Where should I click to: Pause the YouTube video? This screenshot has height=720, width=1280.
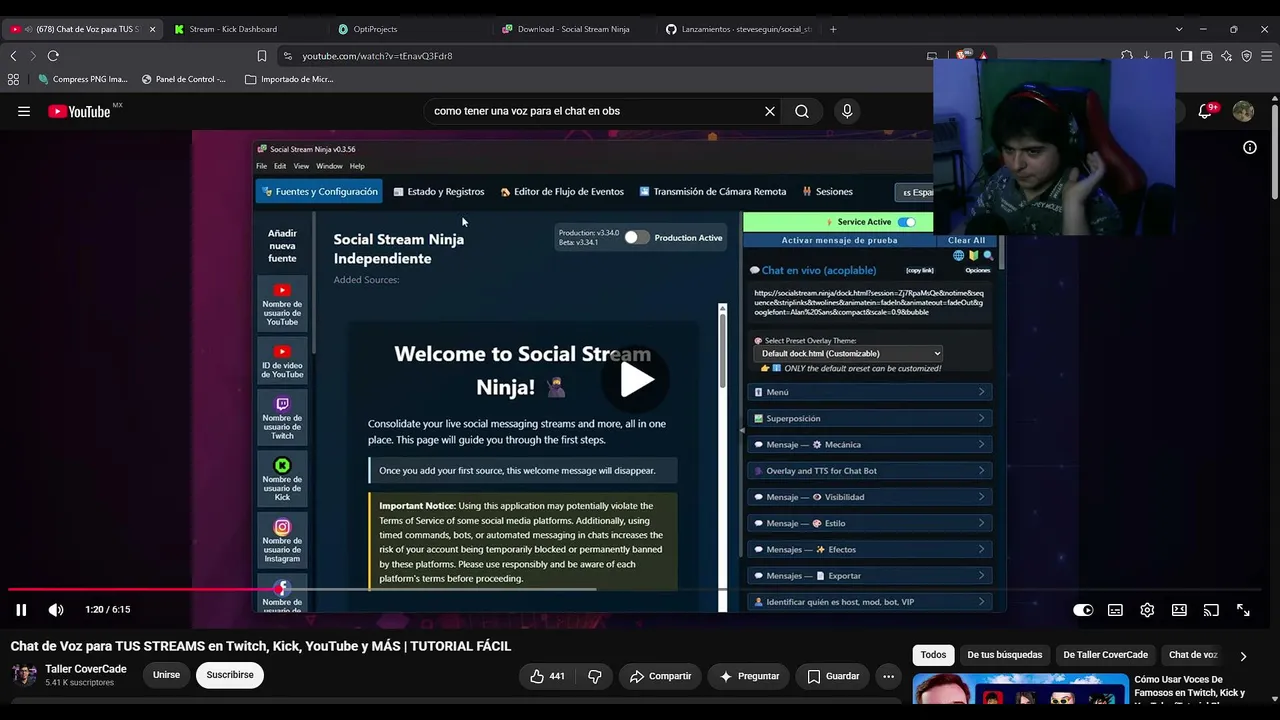click(x=21, y=609)
